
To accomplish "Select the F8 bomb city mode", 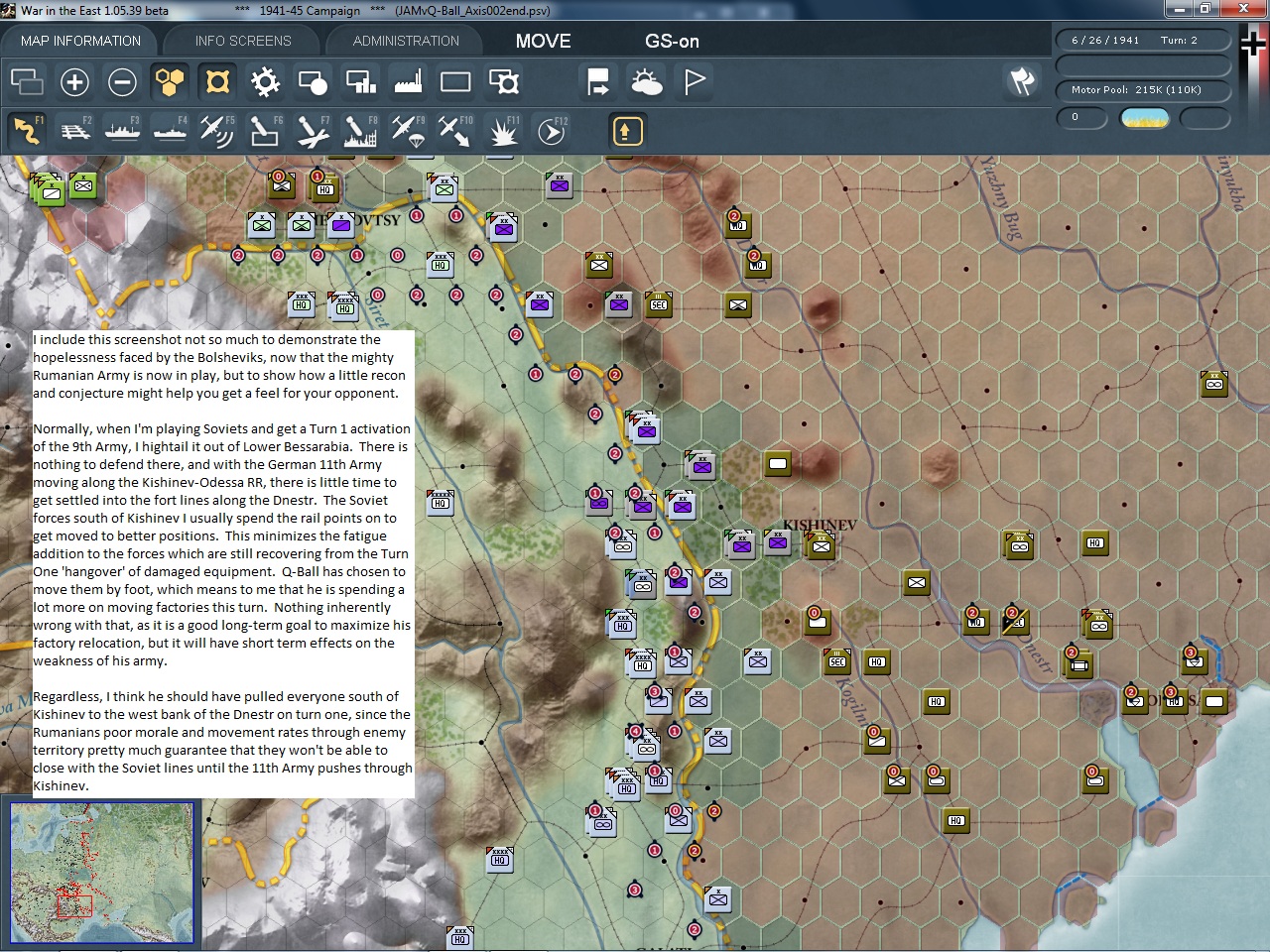I will 360,130.
